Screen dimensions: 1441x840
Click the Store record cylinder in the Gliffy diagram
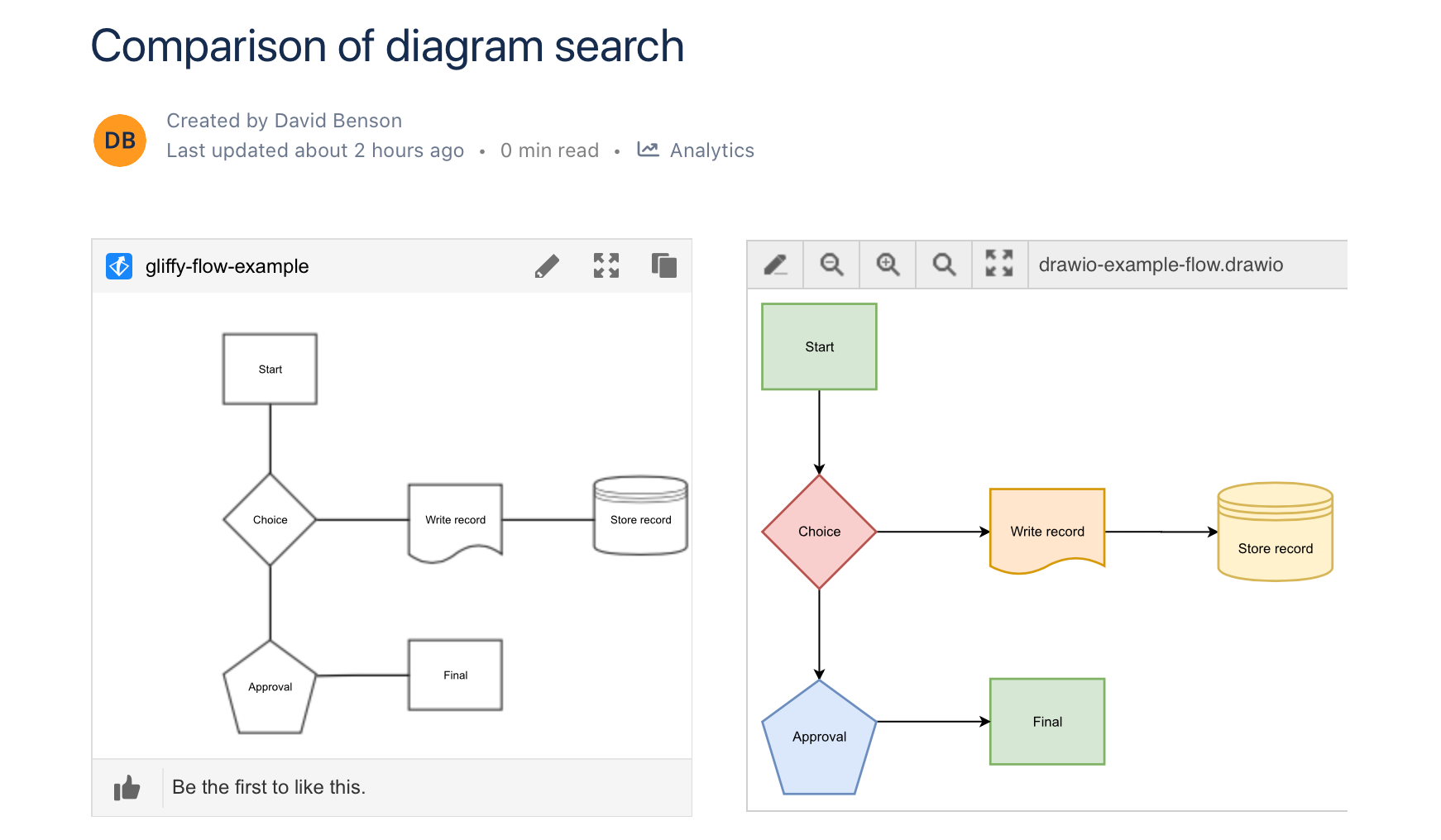(639, 519)
